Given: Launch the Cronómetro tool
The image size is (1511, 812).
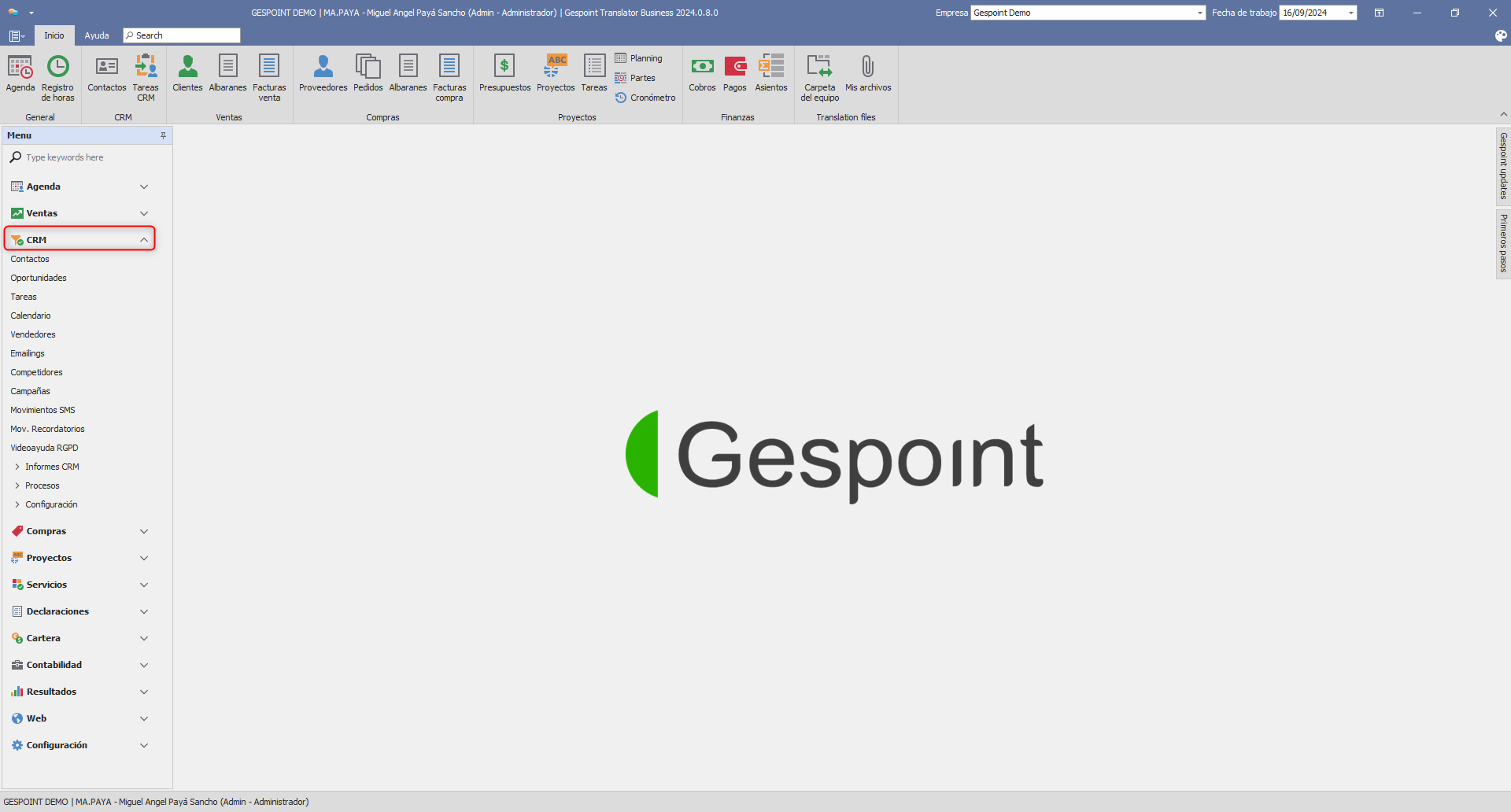Looking at the screenshot, I should 645,98.
